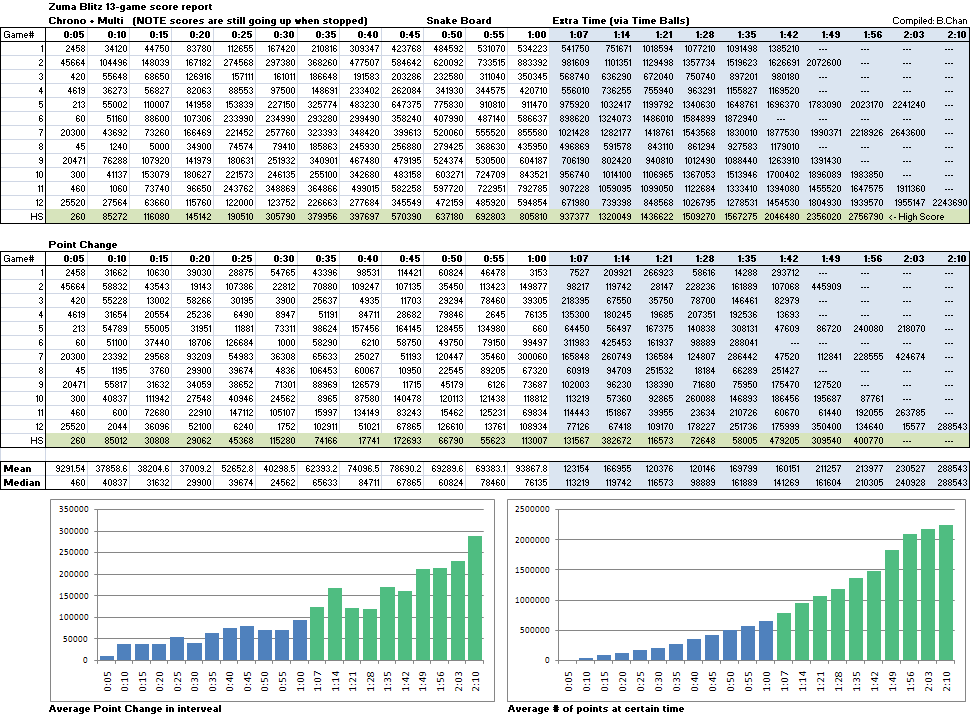This screenshot has width=970, height=719.
Task: Click the Median value 240928
Action: pyautogui.click(x=910, y=483)
